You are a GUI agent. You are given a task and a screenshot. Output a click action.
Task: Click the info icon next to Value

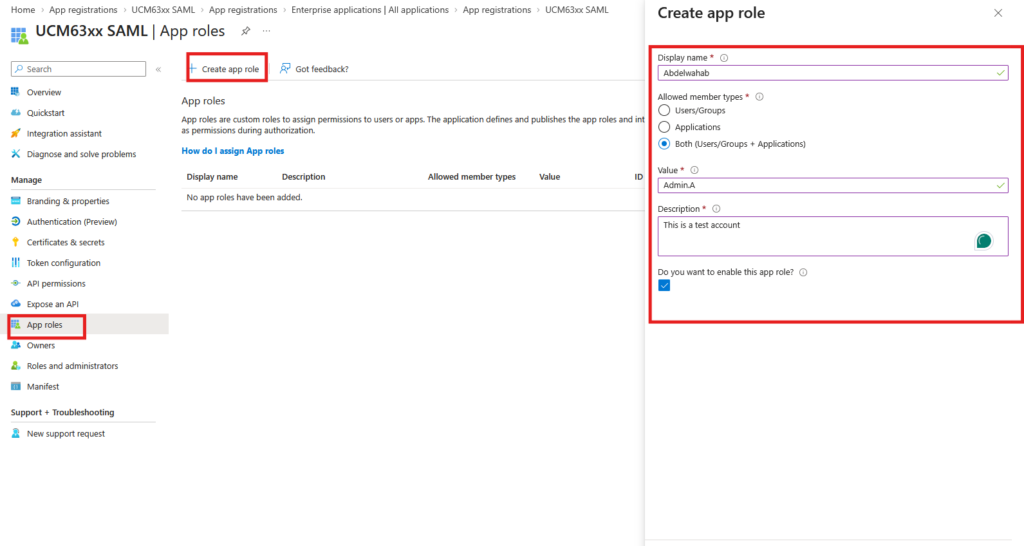[x=694, y=170]
